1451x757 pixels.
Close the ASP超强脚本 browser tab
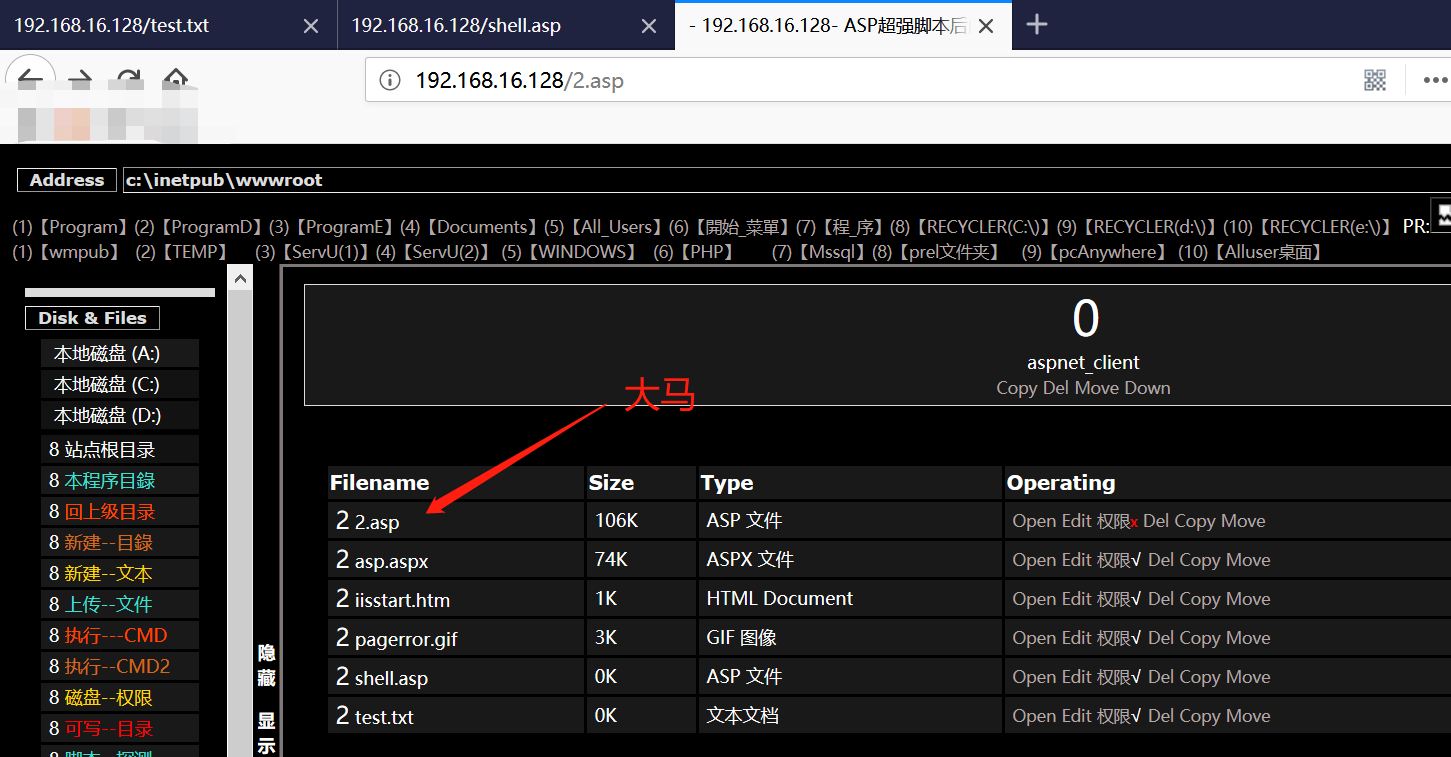coord(986,26)
